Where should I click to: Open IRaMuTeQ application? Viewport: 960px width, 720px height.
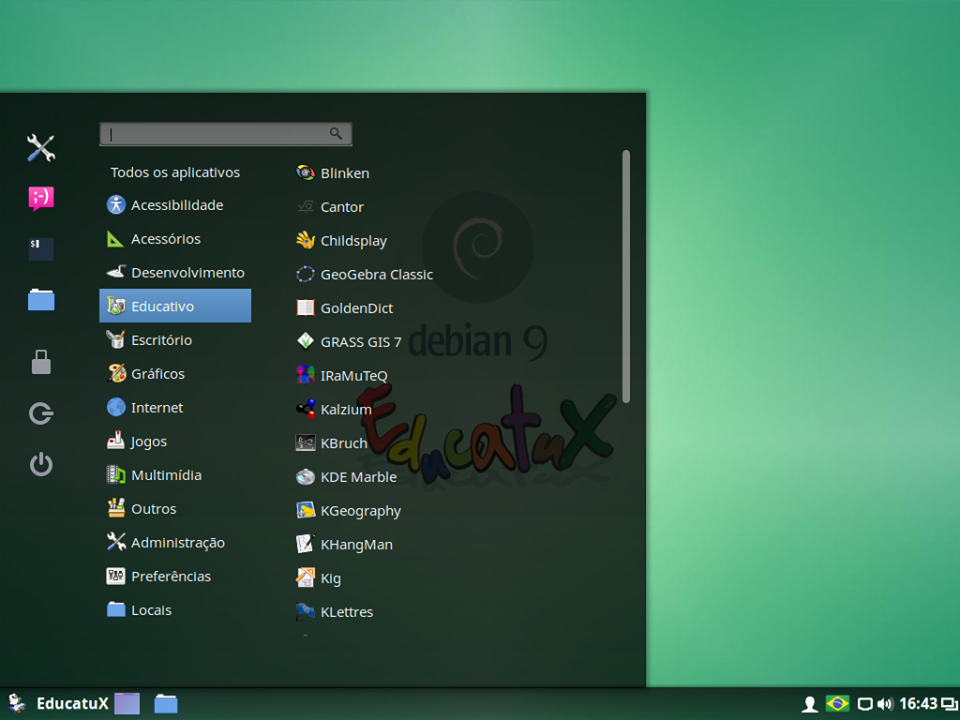point(342,375)
